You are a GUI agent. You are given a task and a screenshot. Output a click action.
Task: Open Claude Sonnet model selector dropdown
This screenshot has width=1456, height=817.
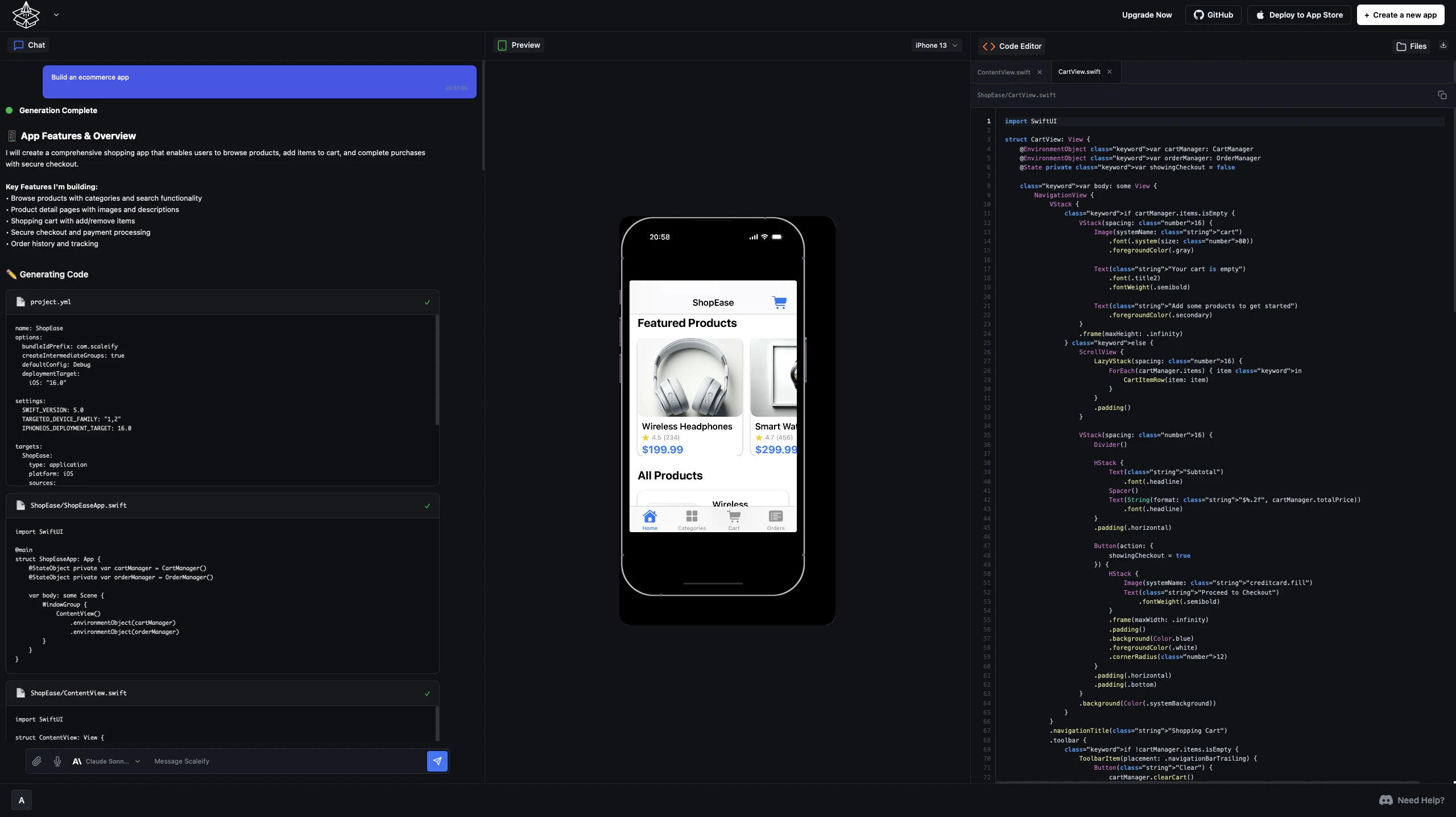tap(106, 761)
